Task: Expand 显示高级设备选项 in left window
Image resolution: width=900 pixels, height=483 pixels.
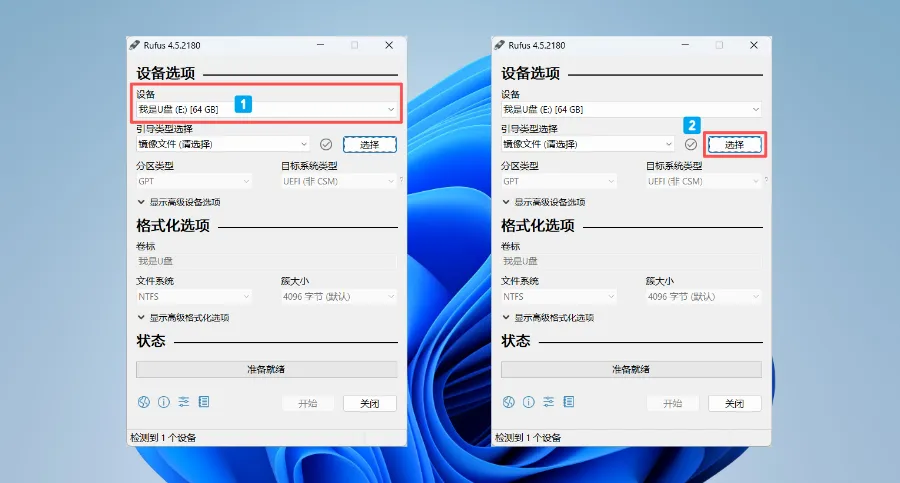Action: pos(179,202)
